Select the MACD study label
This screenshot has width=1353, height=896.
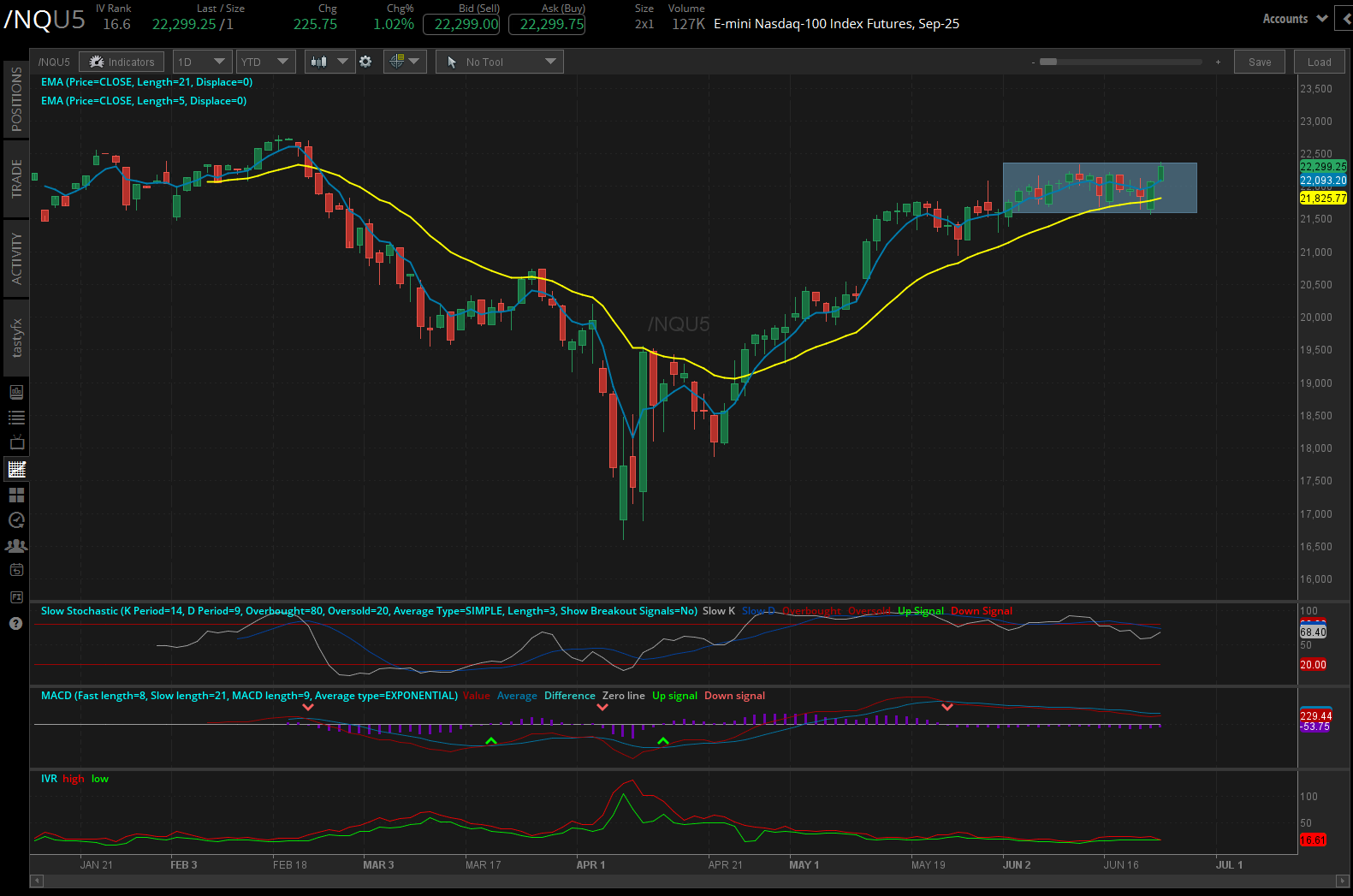[x=249, y=696]
